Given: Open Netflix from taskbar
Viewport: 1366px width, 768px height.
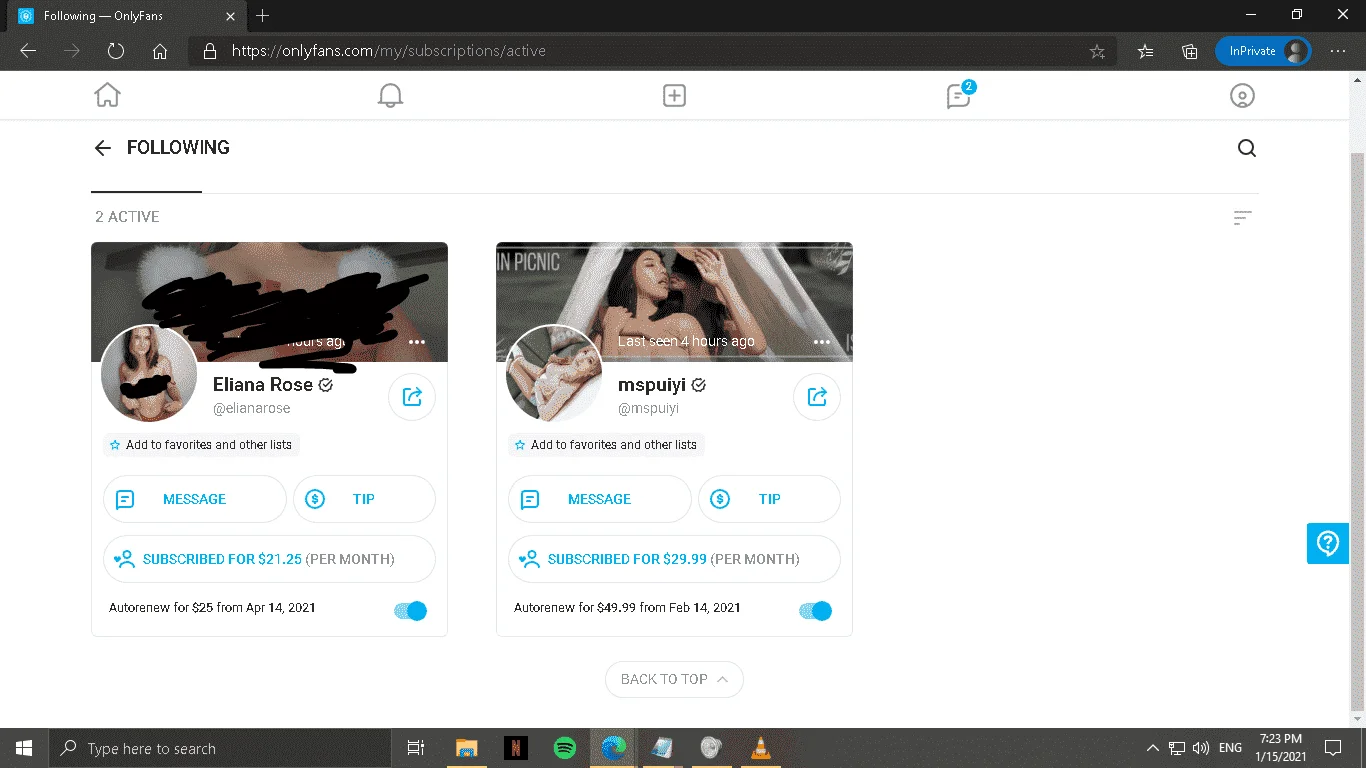Looking at the screenshot, I should [x=516, y=748].
